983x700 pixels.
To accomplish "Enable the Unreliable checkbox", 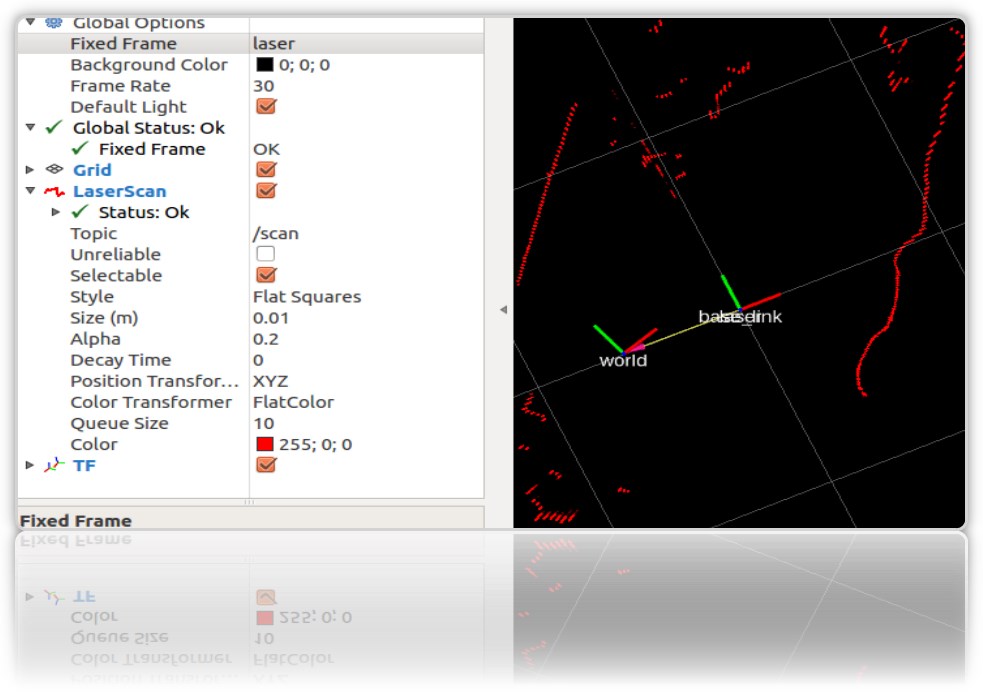I will coord(266,254).
